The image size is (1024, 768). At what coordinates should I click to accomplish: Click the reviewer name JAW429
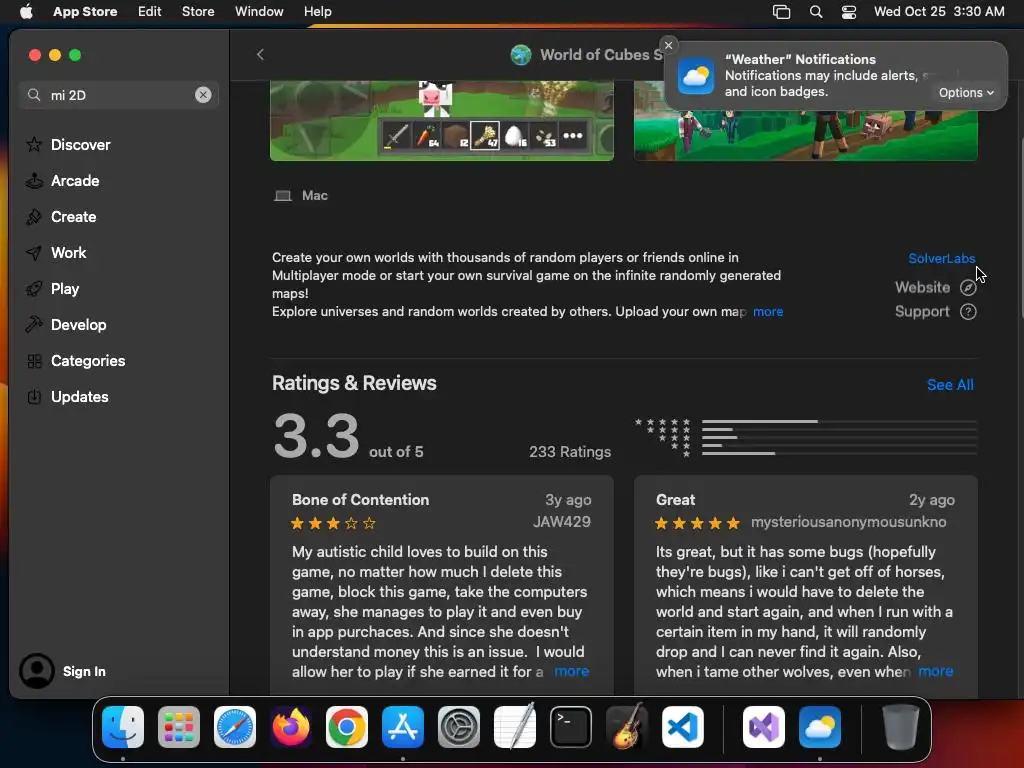[x=562, y=522]
